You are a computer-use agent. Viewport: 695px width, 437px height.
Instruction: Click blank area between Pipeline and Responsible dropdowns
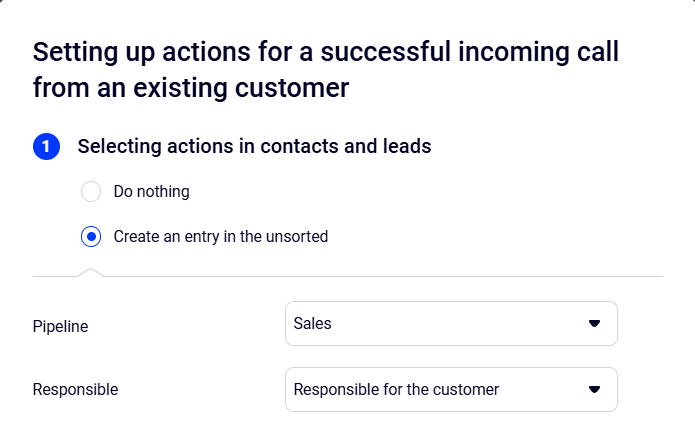[451, 357]
